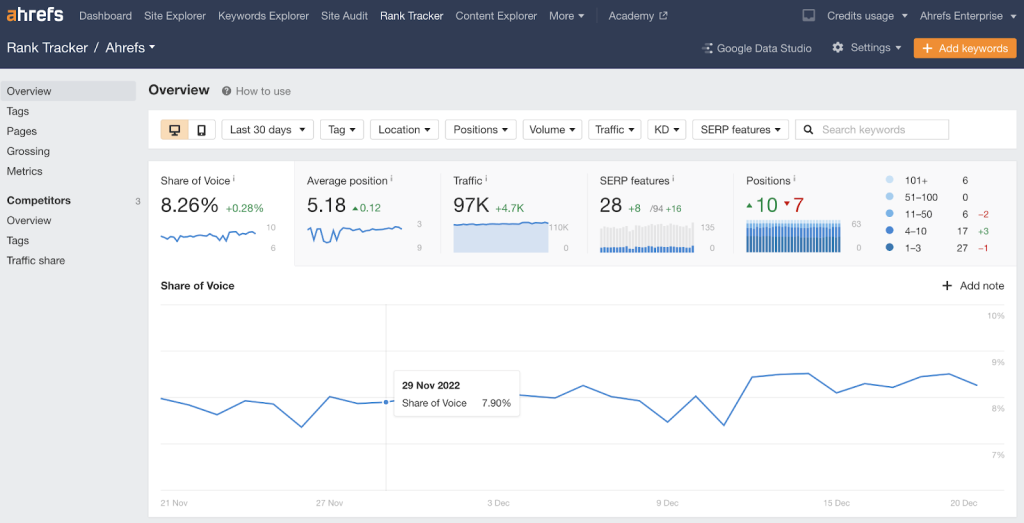Switch to desktop device view
1024x523 pixels.
click(175, 130)
